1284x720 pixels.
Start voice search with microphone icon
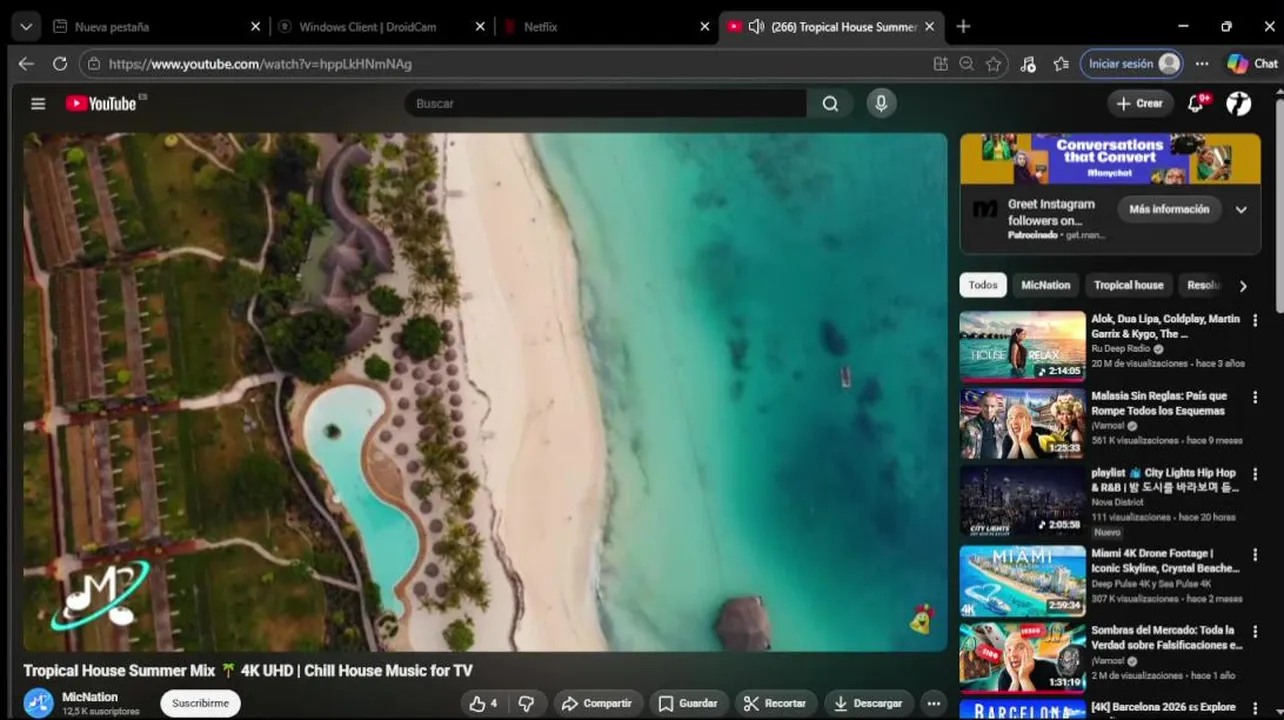click(x=881, y=103)
